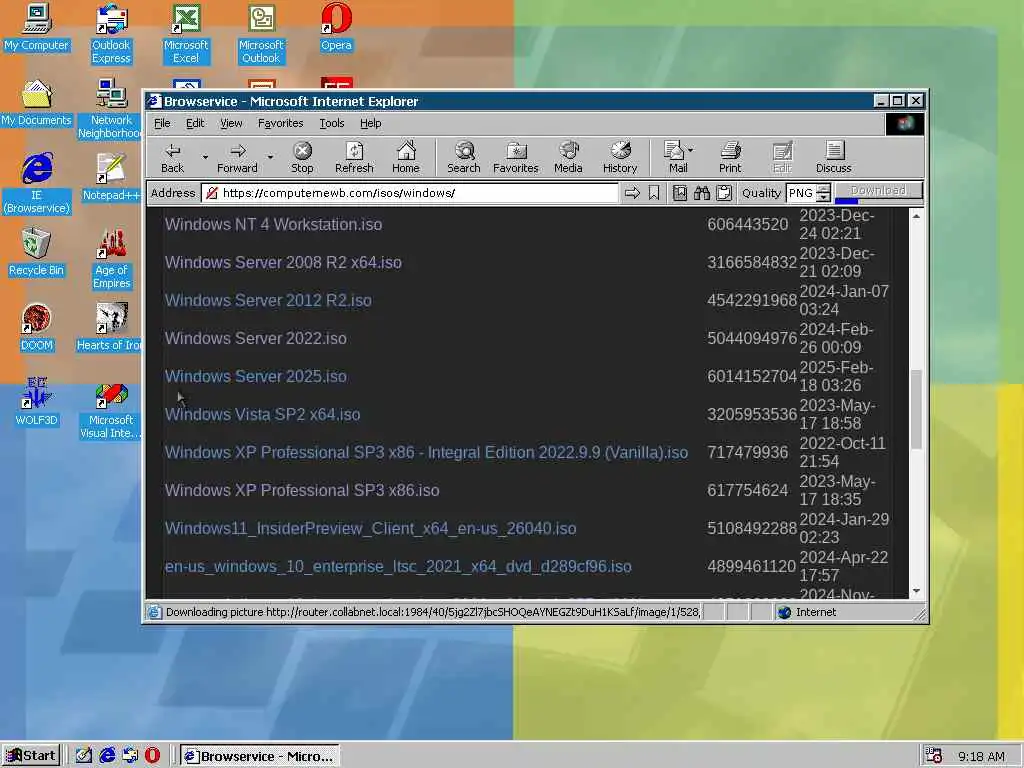Viewport: 1024px width, 768px height.
Task: Click the My Computer desktop icon
Action: pyautogui.click(x=37, y=27)
